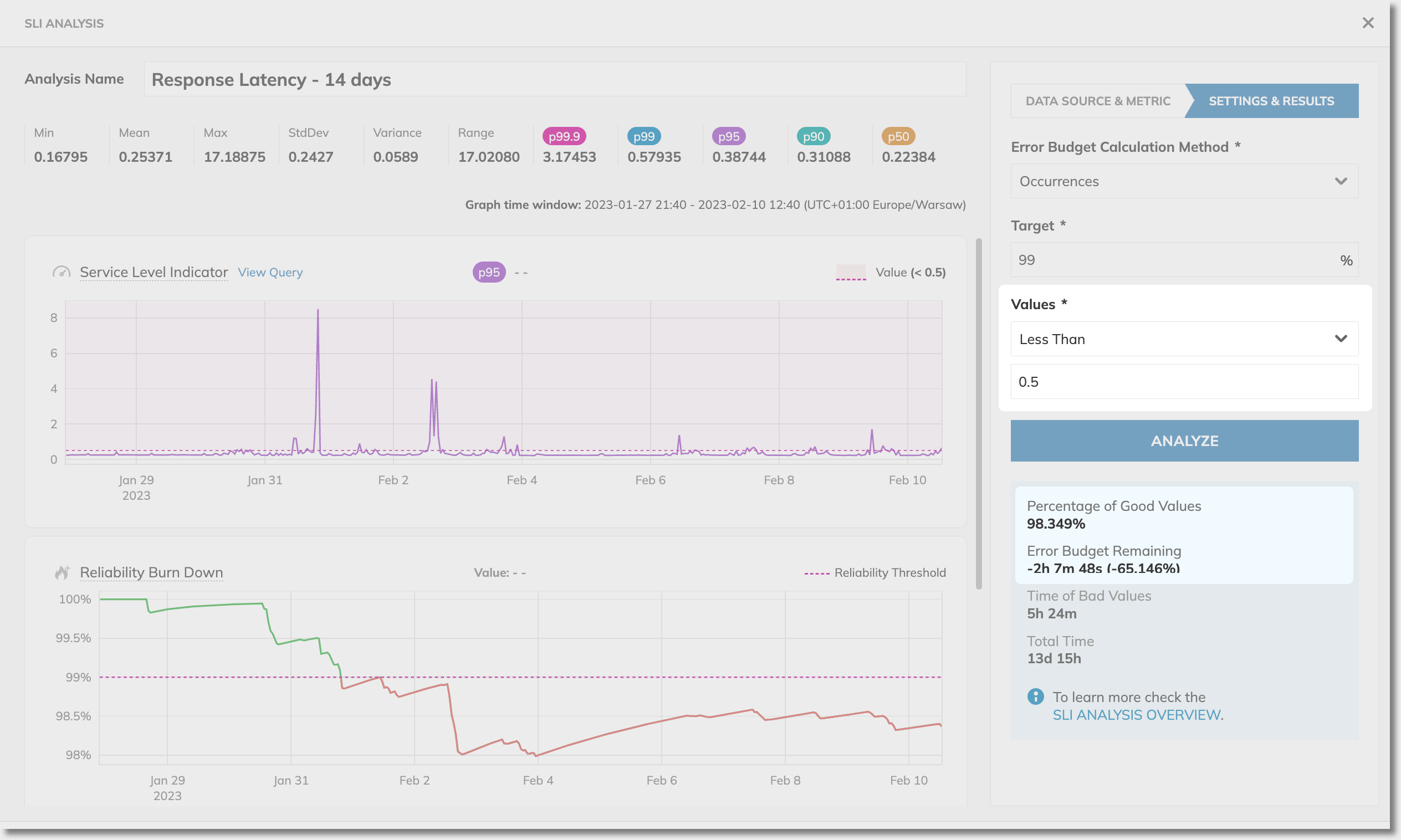Click the Analyze button
Viewport: 1401px width, 840px height.
1184,441
